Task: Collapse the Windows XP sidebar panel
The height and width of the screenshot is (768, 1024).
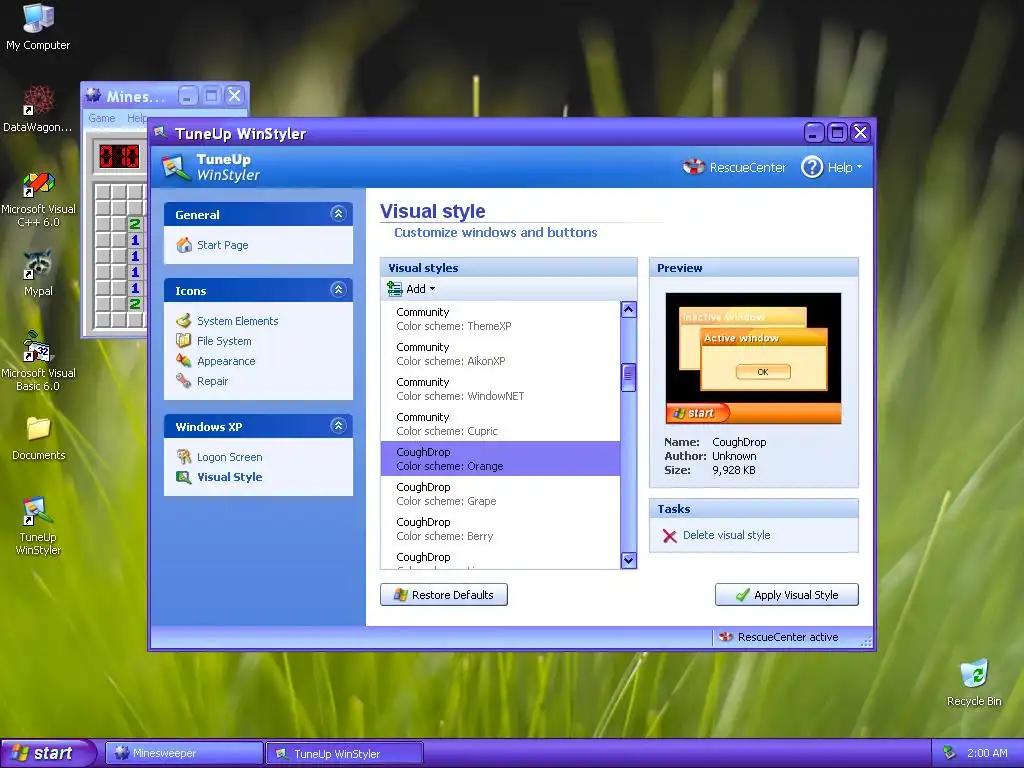Action: click(338, 426)
